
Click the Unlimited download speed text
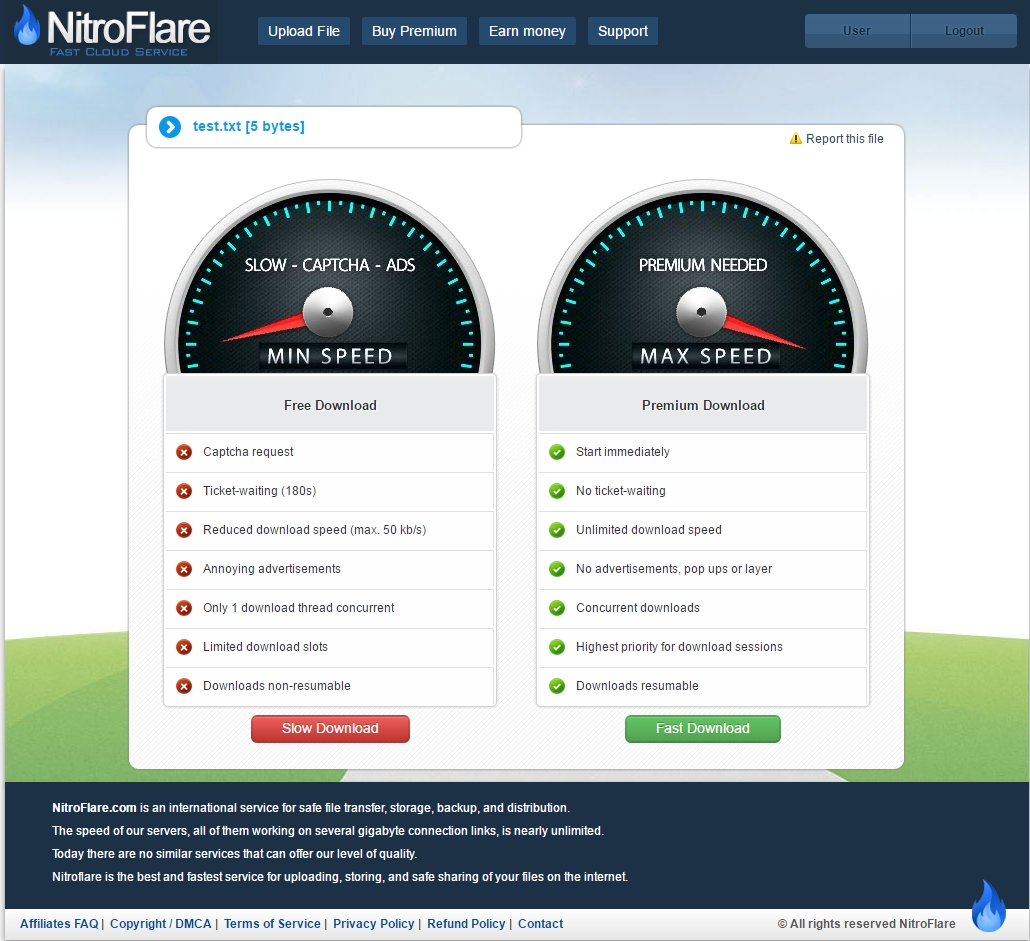coord(649,530)
